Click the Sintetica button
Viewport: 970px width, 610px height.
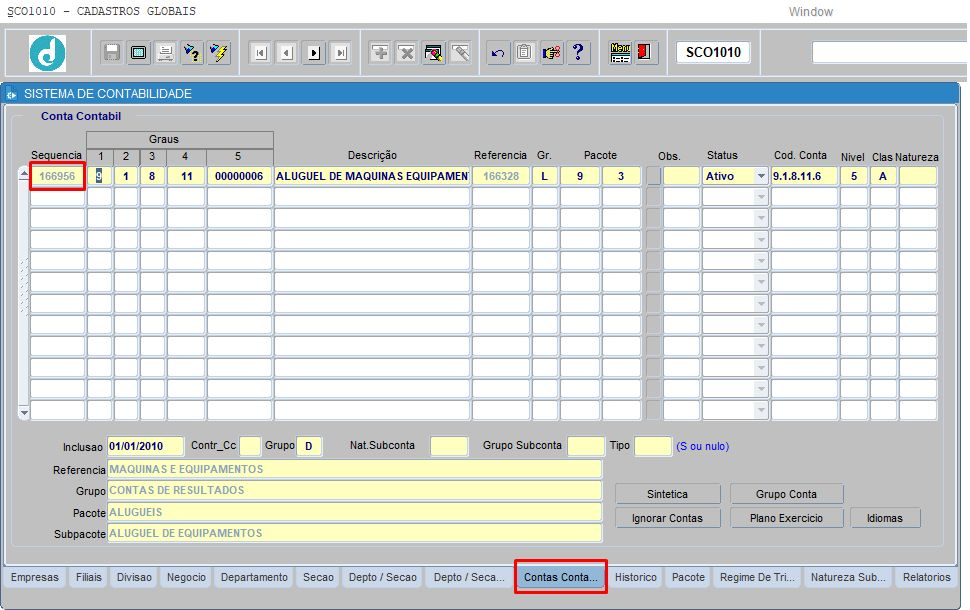667,494
